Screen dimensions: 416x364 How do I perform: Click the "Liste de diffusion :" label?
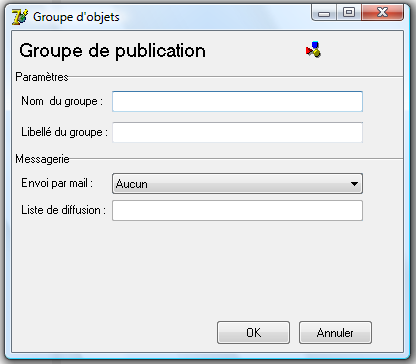[x=63, y=210]
